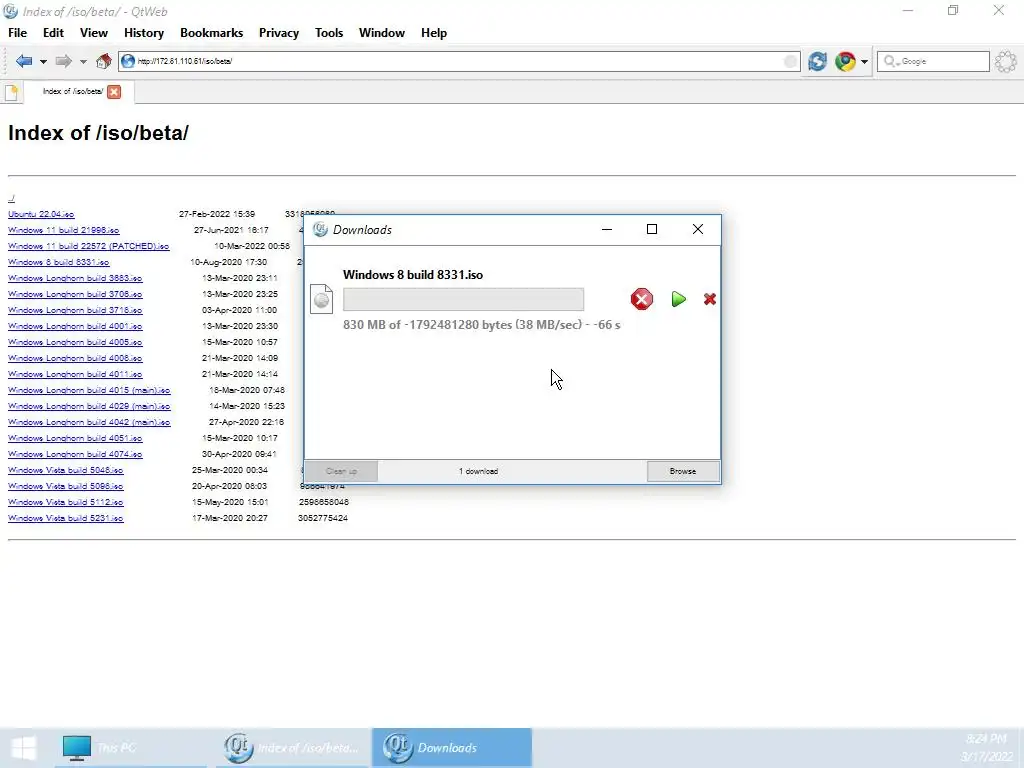
Task: Open Windows Longhorn build 3718.iso link
Action: coord(75,310)
